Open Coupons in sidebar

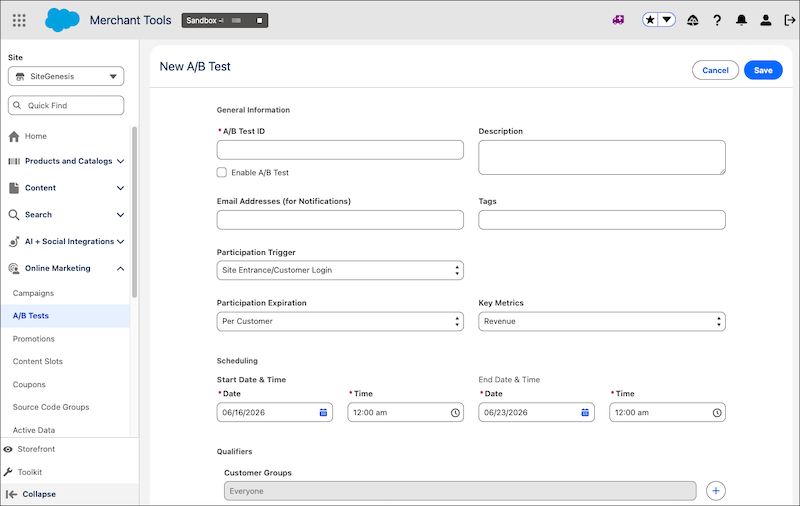pos(29,385)
